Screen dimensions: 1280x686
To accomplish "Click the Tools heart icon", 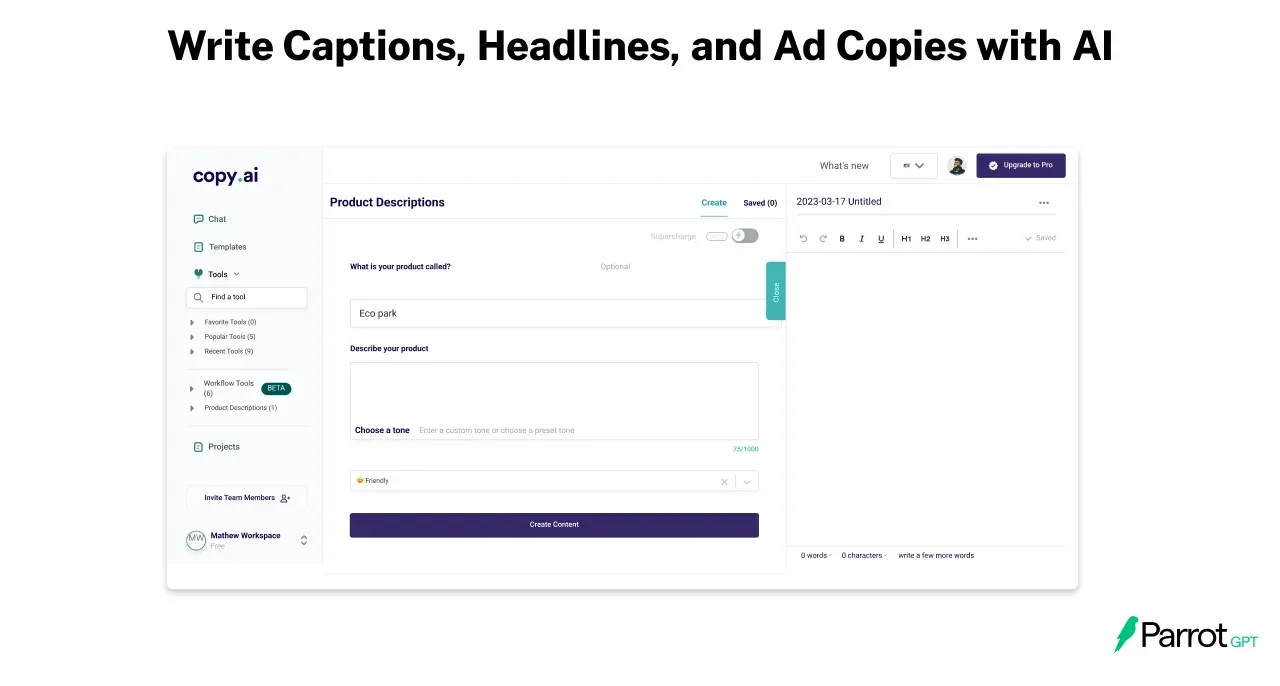I will click(198, 274).
